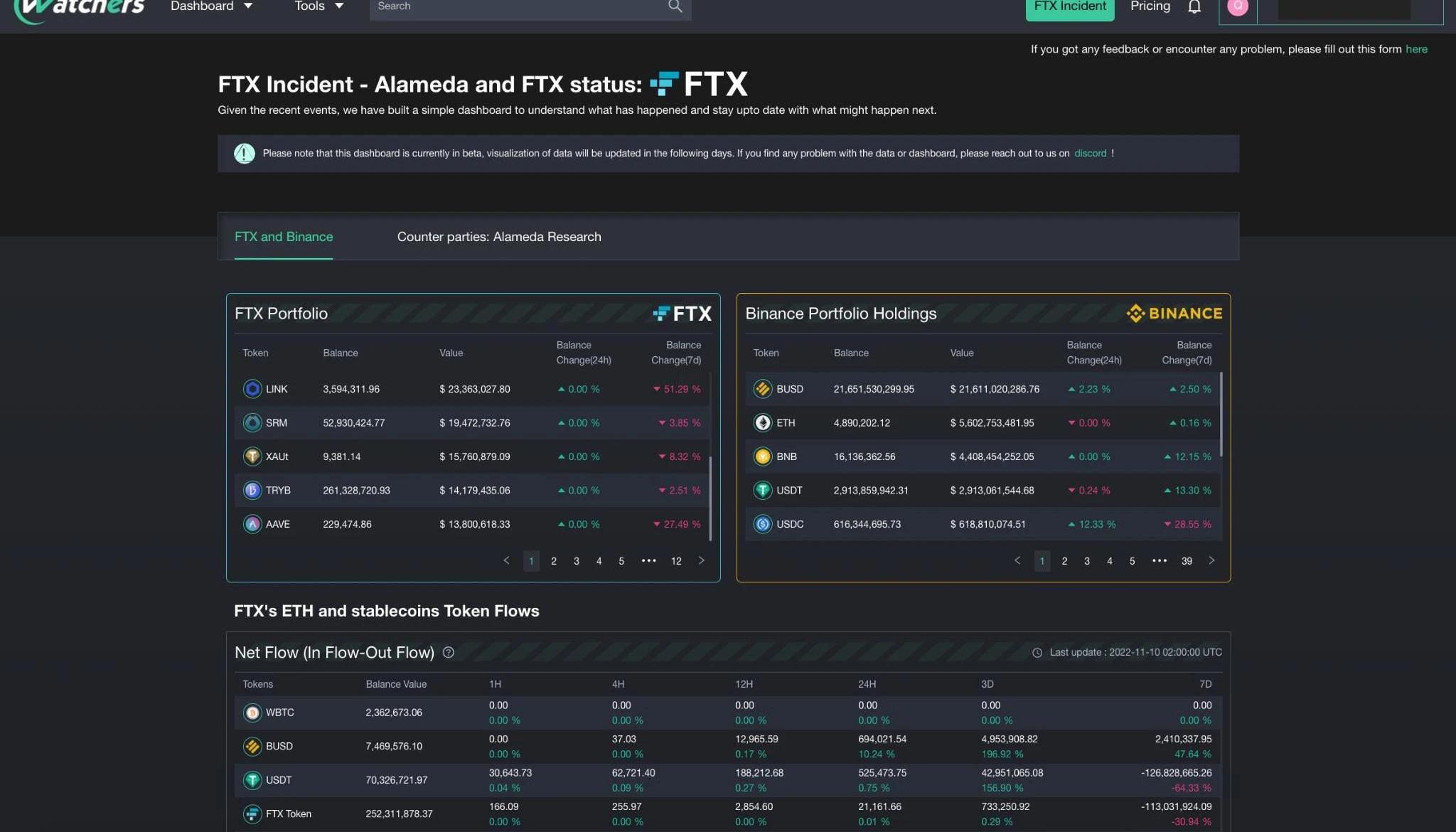
Task: Click the BUSD icon in Binance holdings
Action: [763, 389]
